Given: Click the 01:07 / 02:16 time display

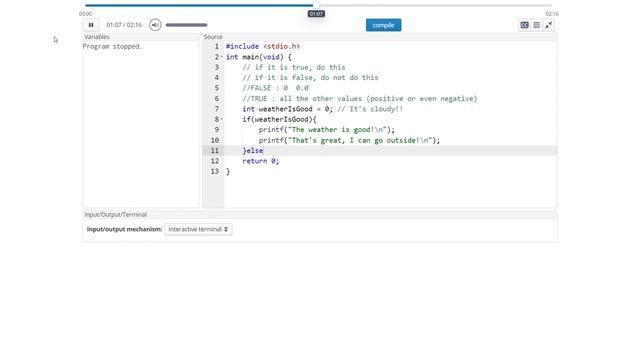Looking at the screenshot, I should [124, 25].
